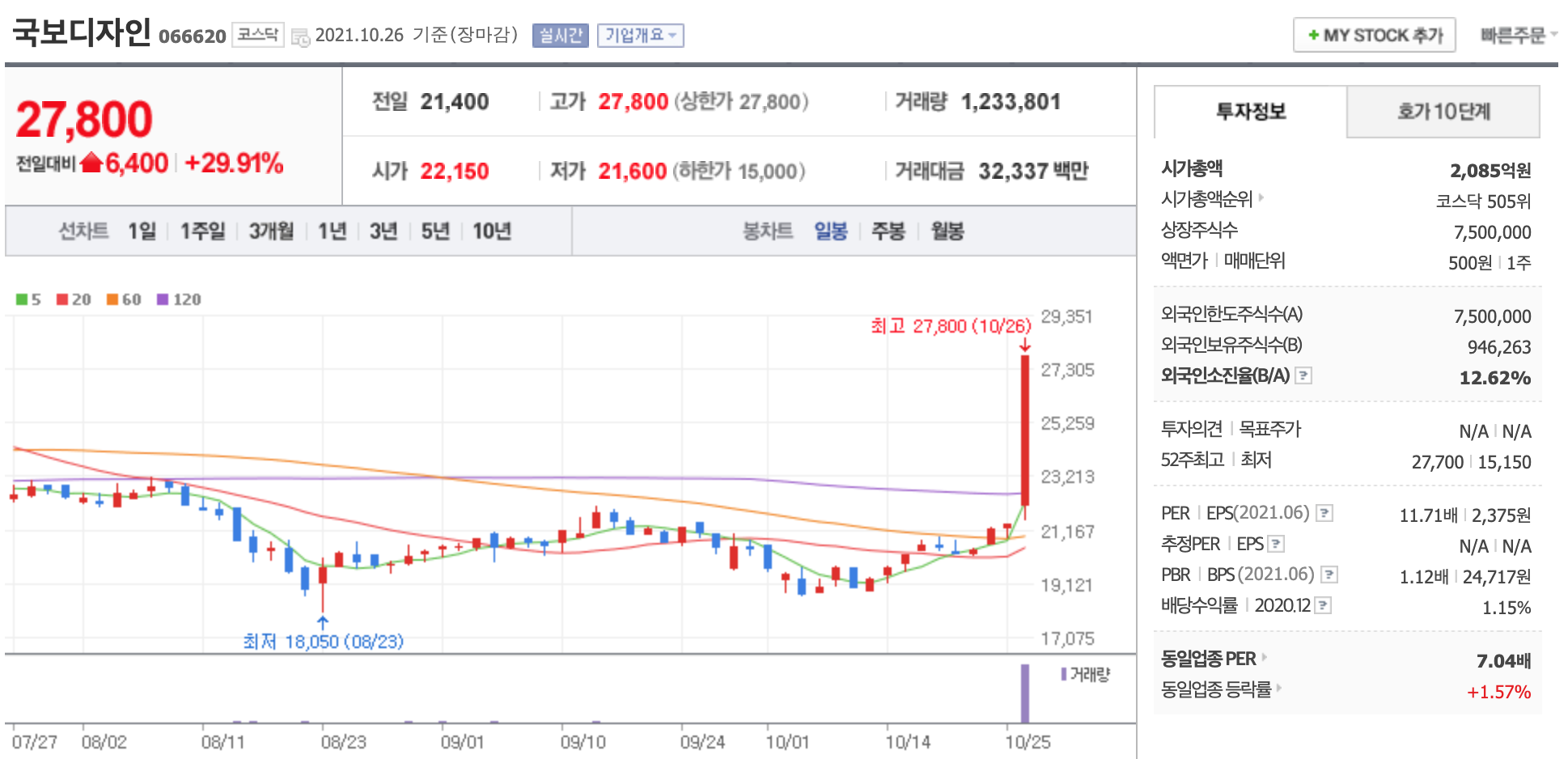The height and width of the screenshot is (759, 1568).
Task: Click the orange 60-day moving average legend swatch
Action: coord(112,299)
